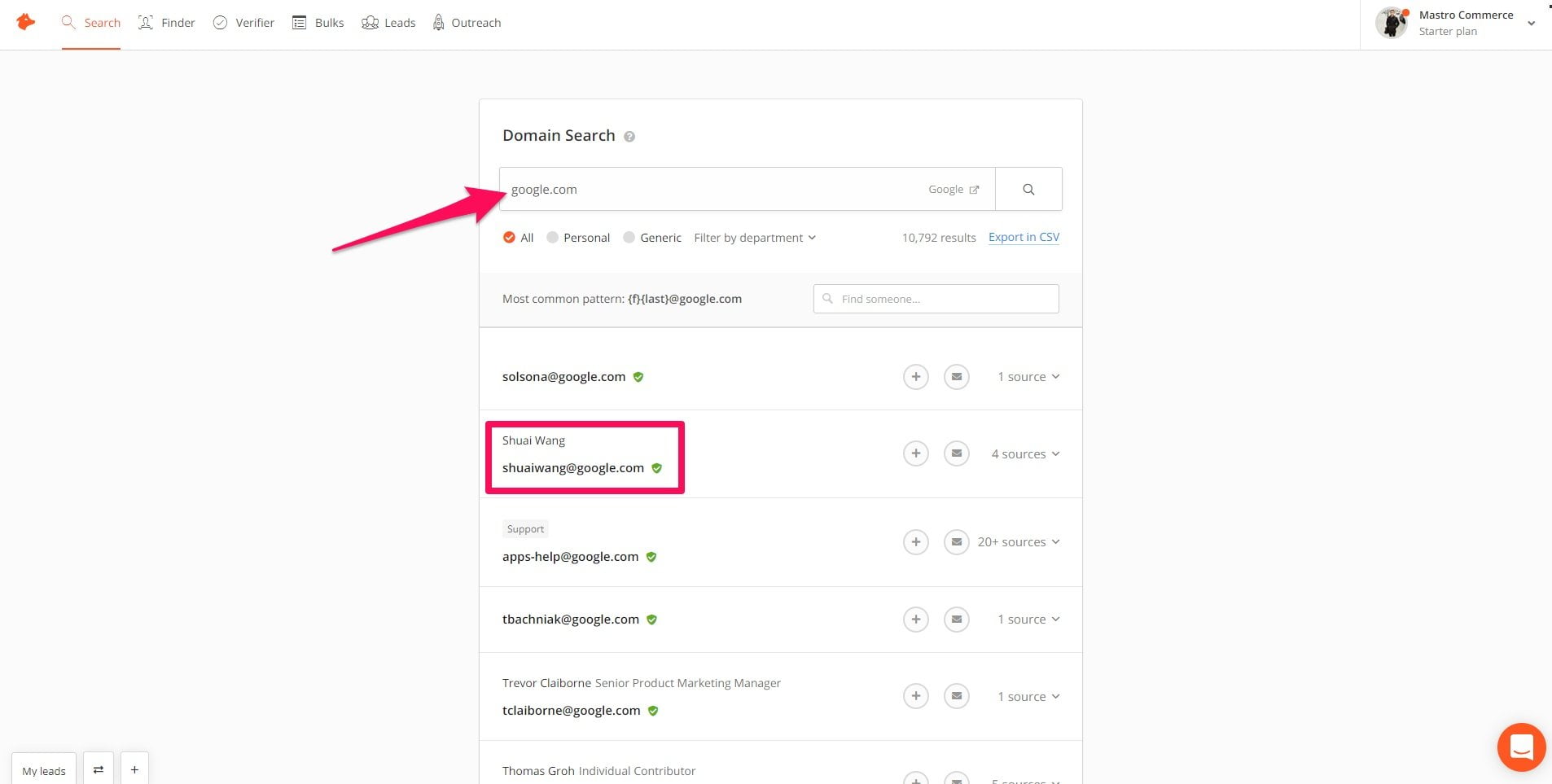Expand sources for tclaiborne@google.com
Image resolution: width=1552 pixels, height=784 pixels.
coord(1028,697)
